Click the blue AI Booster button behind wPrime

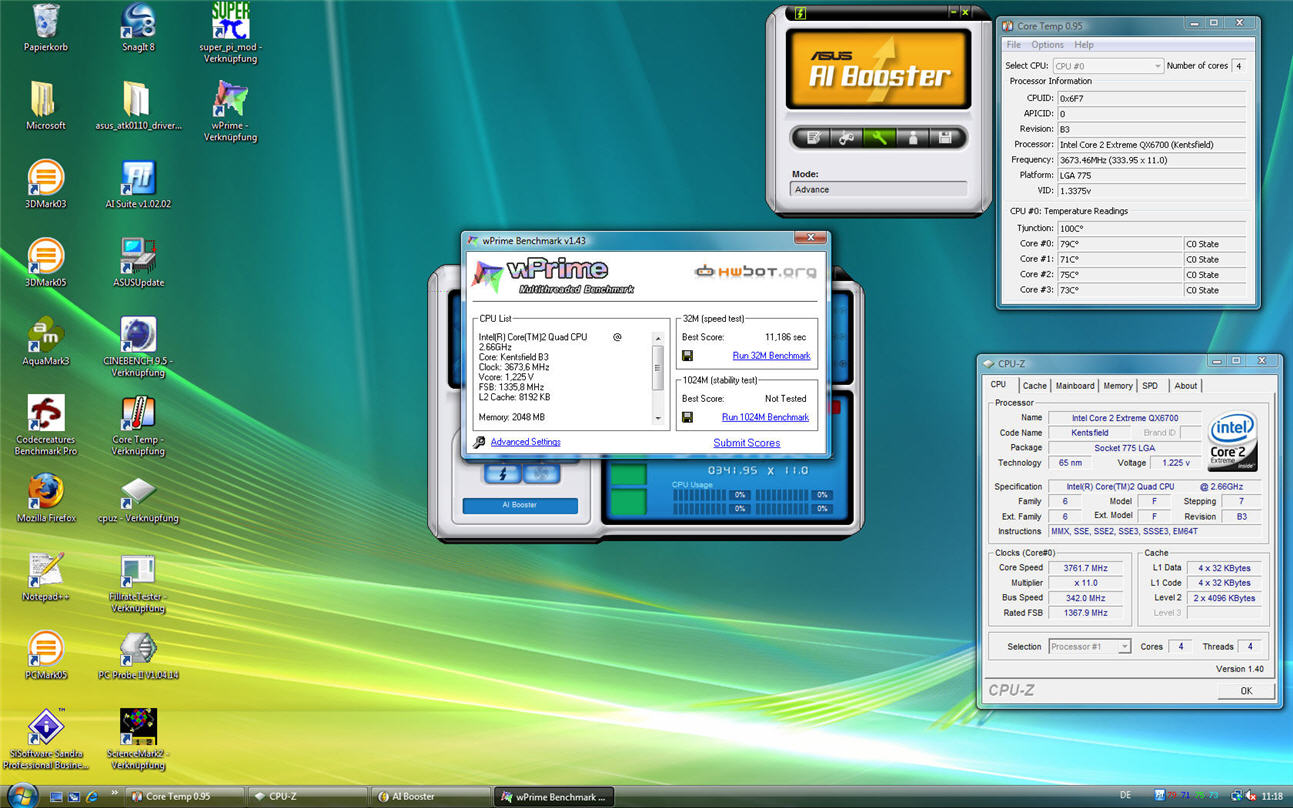coord(520,505)
